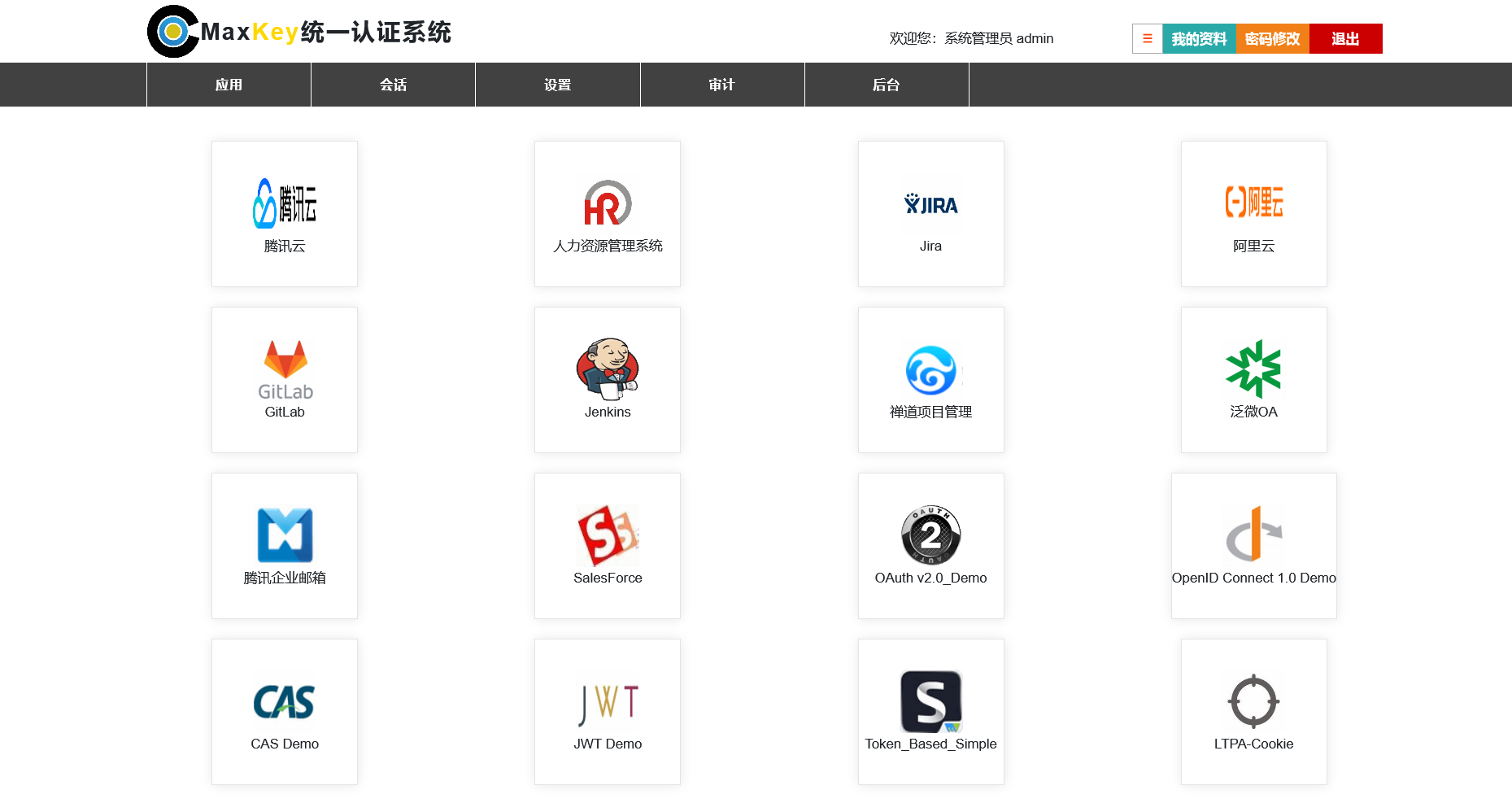This screenshot has height=803, width=1512.
Task: Open the 后台 menu item
Action: (886, 85)
